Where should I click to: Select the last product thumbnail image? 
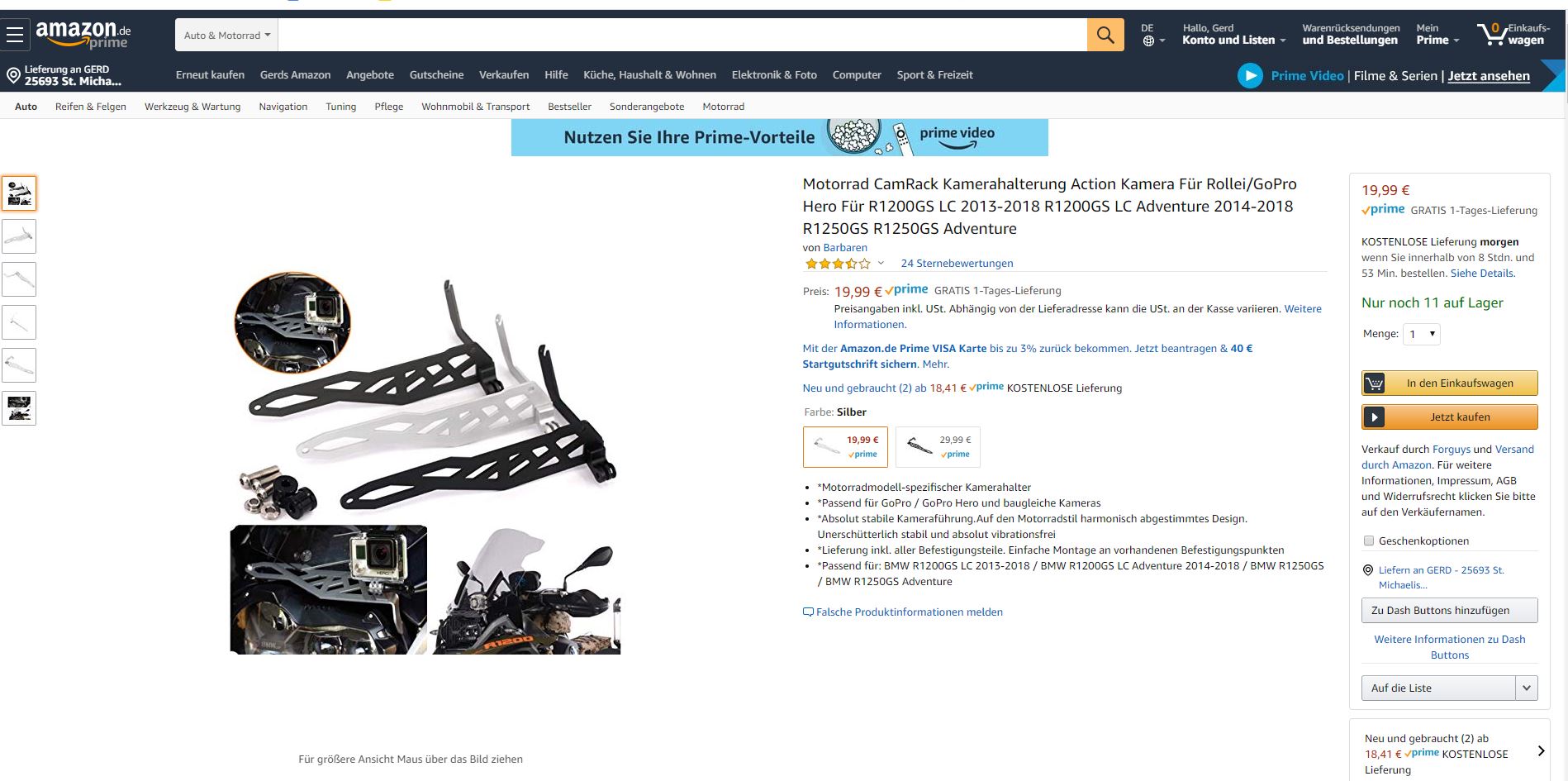(x=19, y=408)
